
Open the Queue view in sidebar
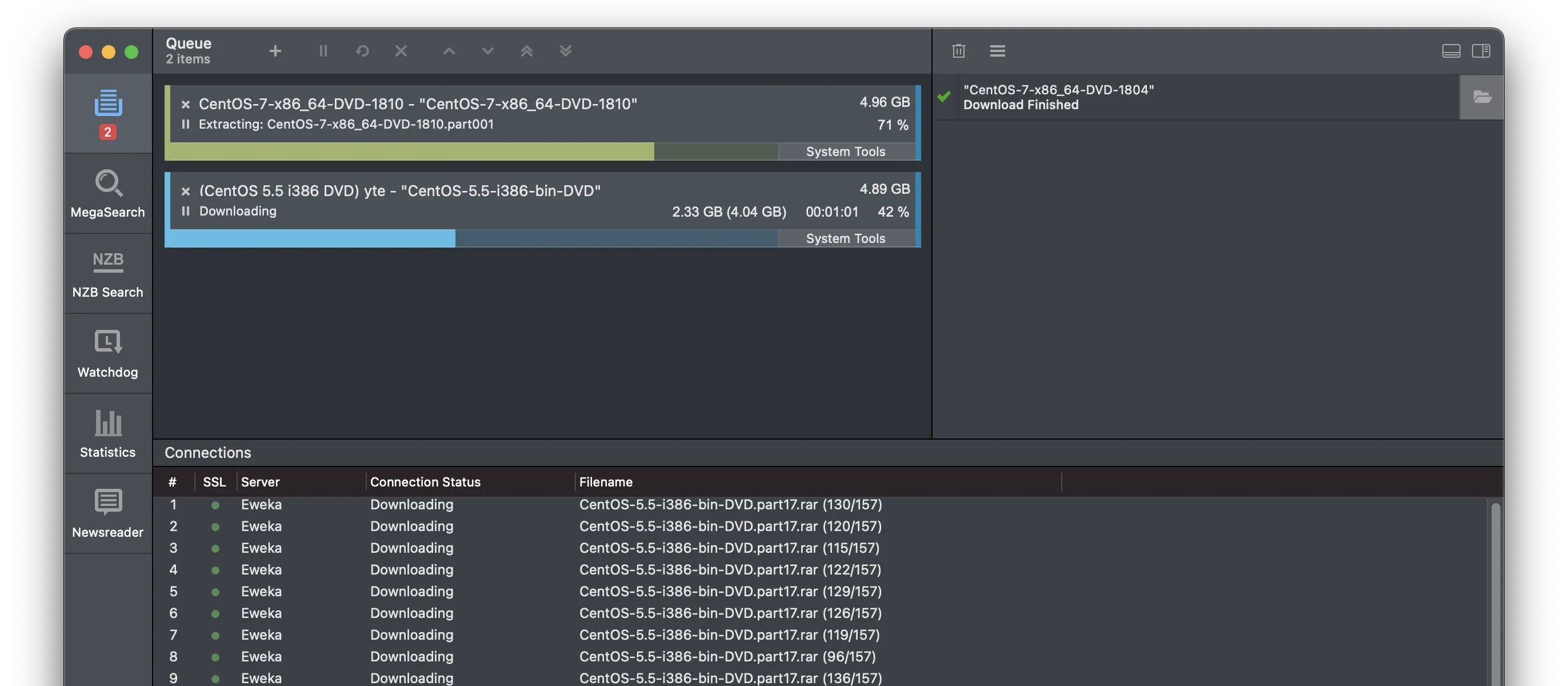coord(108,113)
